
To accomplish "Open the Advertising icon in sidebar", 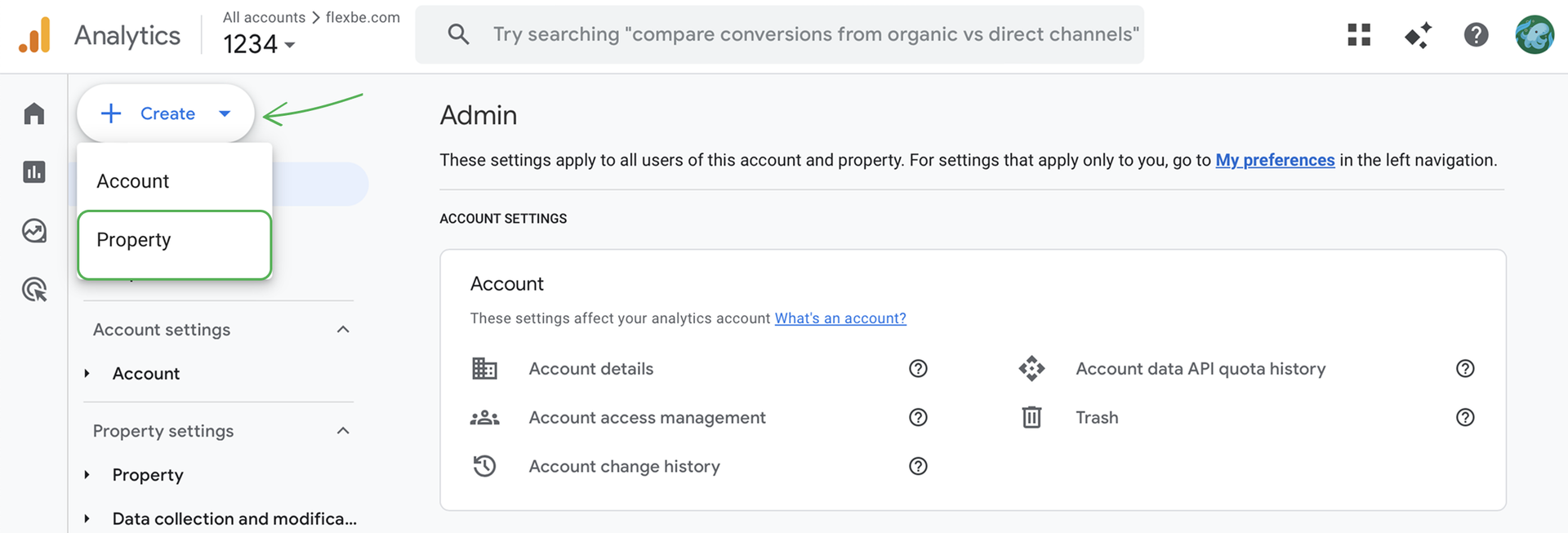I will (x=33, y=290).
